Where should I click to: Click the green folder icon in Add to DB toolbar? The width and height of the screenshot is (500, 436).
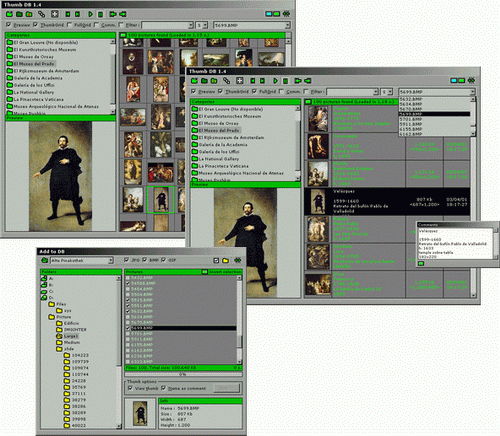[44, 260]
